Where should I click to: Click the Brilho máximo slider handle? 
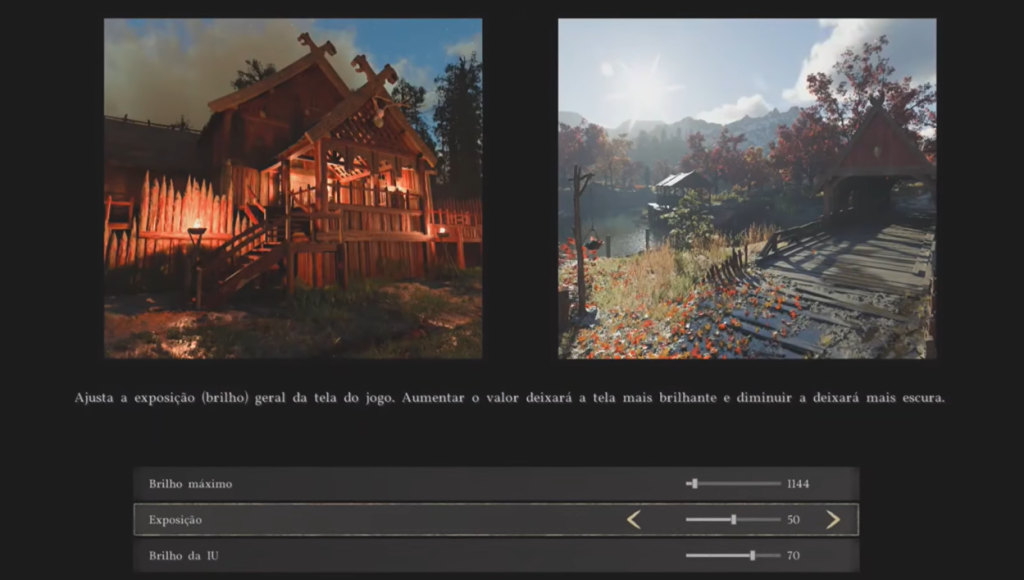694,484
